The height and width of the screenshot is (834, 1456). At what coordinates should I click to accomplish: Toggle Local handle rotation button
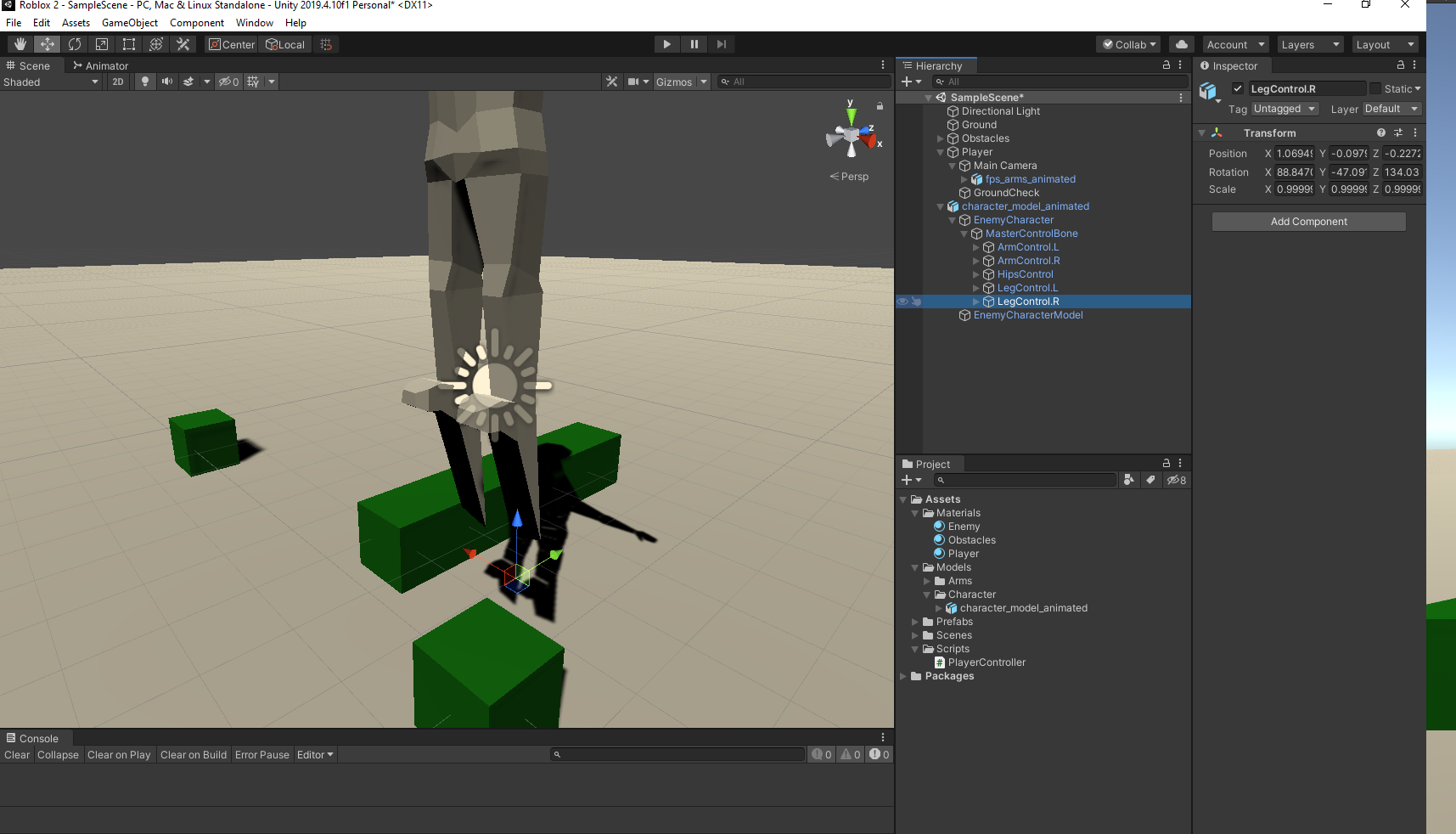point(285,44)
